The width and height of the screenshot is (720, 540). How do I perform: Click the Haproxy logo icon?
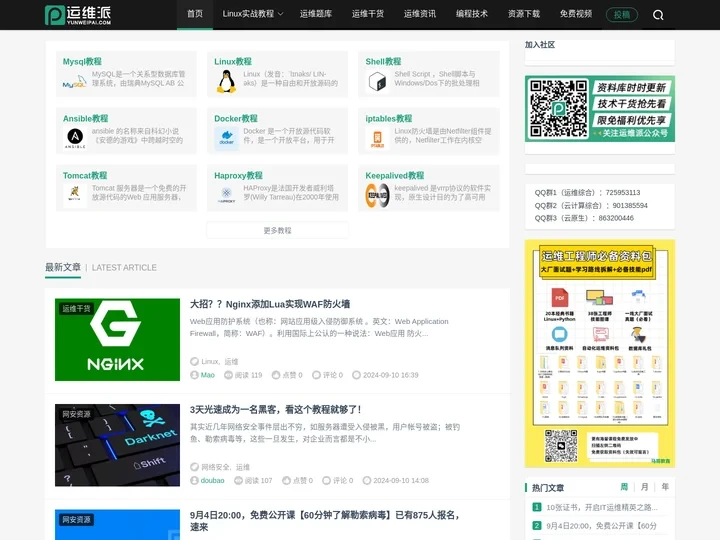coord(226,195)
